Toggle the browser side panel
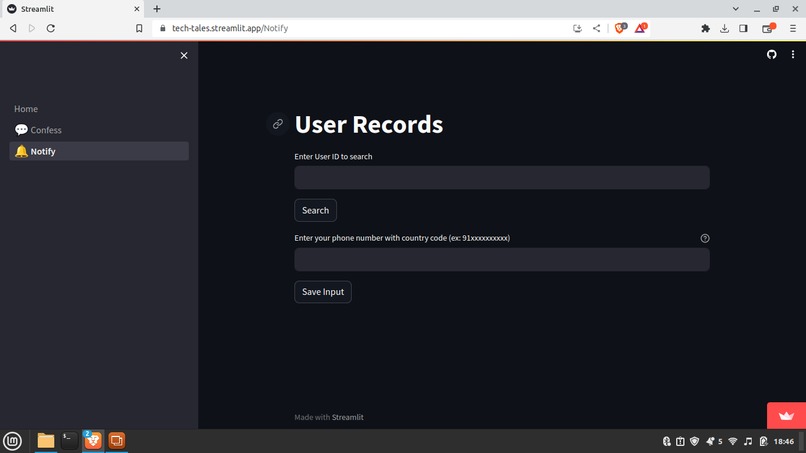This screenshot has width=806, height=453. click(743, 28)
